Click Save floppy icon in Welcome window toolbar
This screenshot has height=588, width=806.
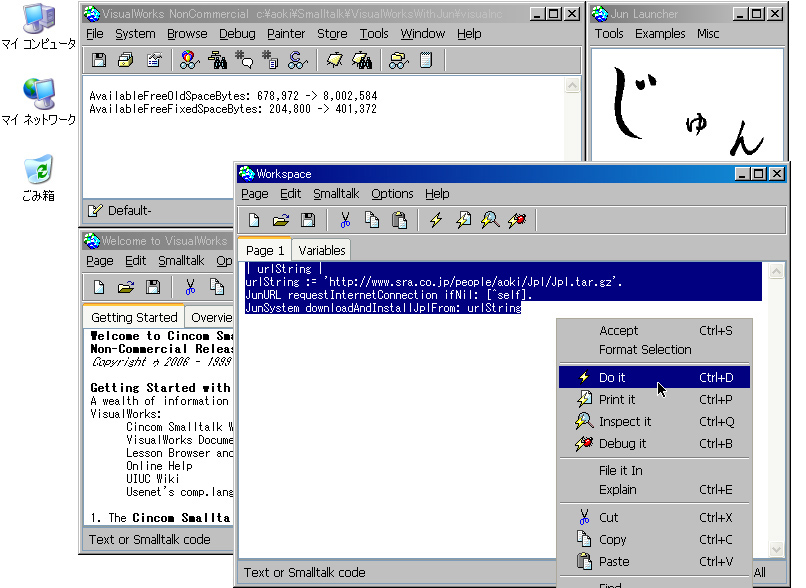coord(153,287)
